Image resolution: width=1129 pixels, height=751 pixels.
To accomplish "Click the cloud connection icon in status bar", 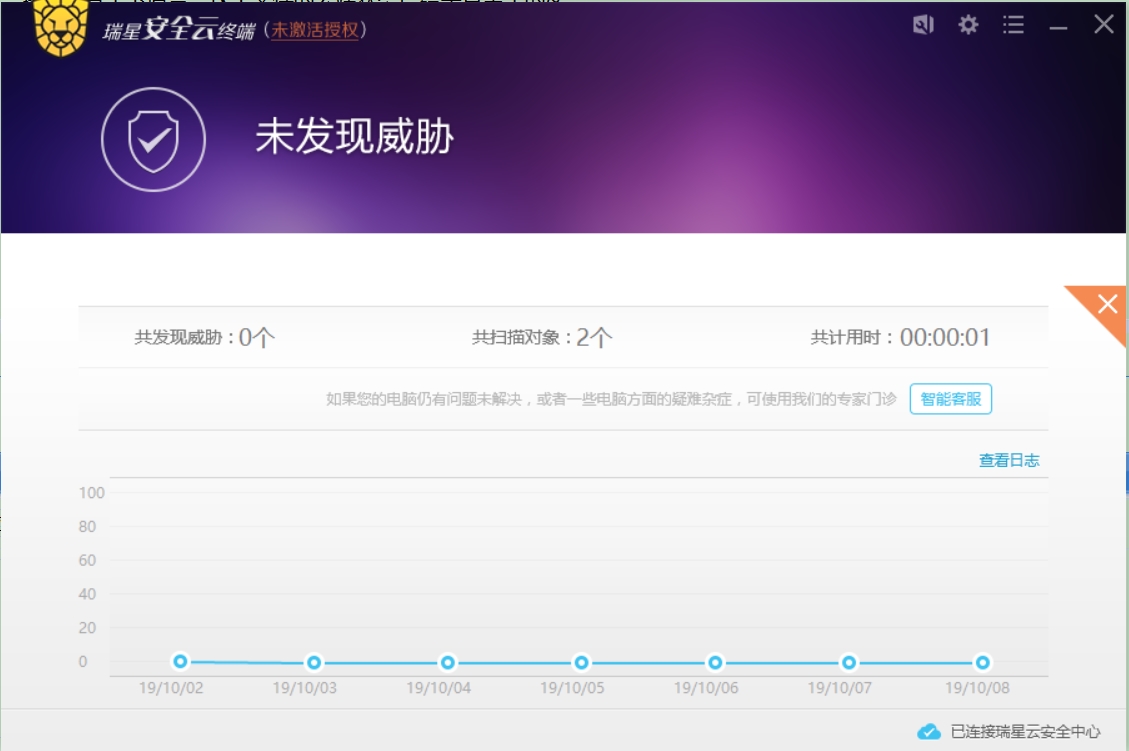I will pyautogui.click(x=929, y=731).
